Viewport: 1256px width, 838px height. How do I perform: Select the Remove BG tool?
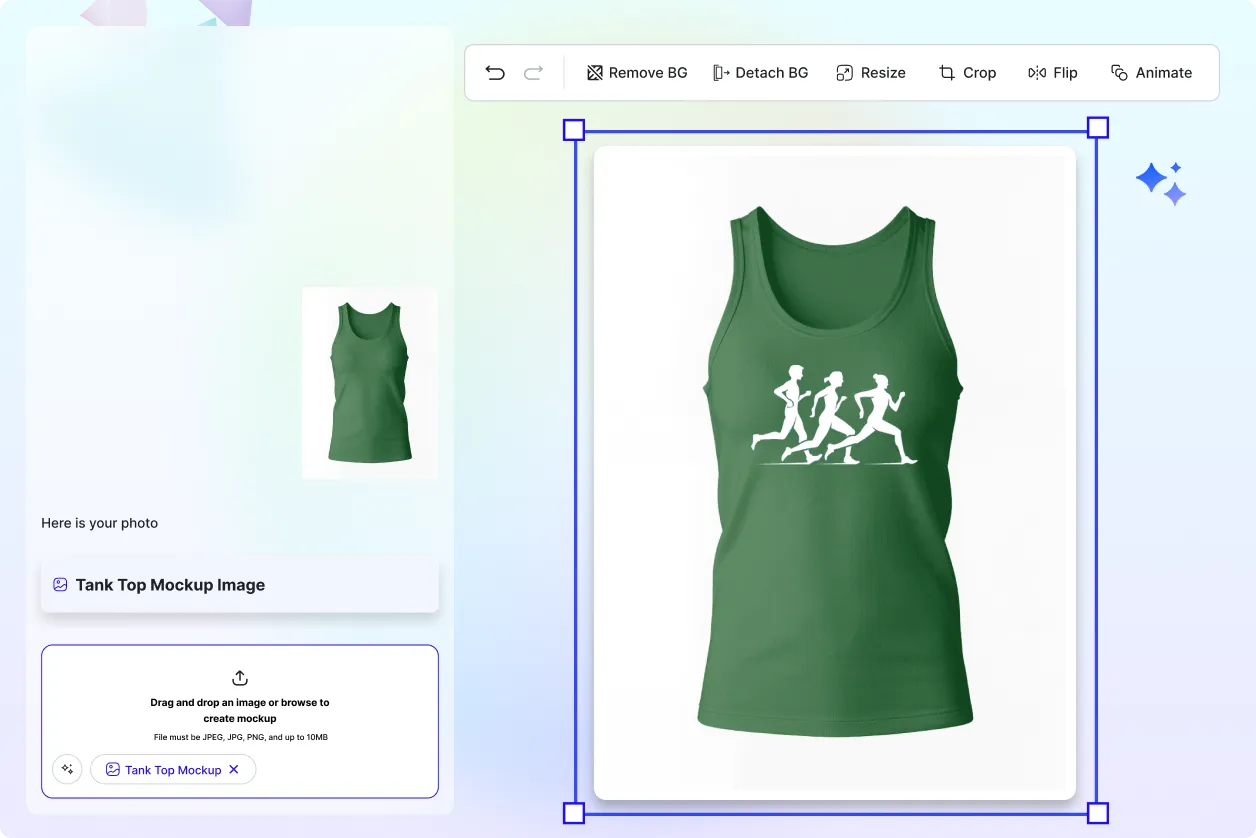[637, 72]
